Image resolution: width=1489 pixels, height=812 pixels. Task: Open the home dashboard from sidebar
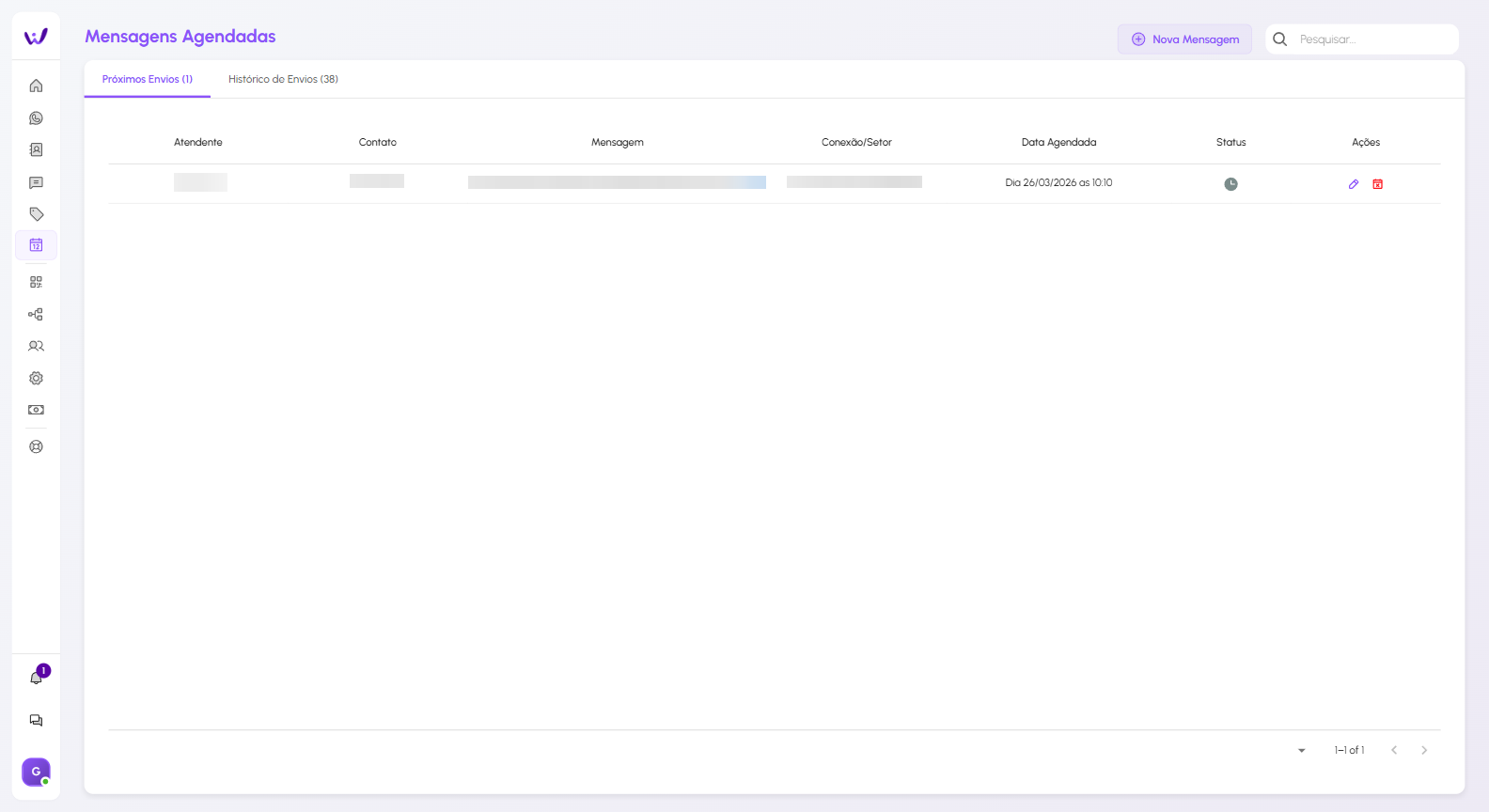36,86
